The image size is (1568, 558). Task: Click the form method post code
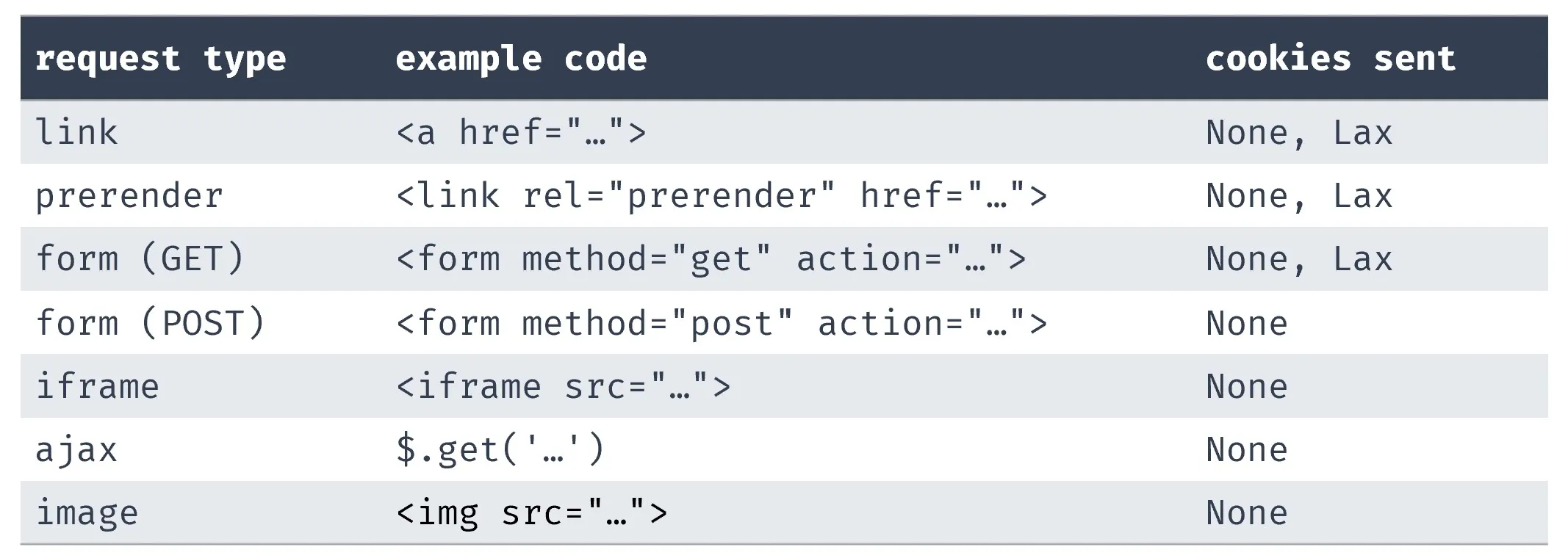(721, 323)
